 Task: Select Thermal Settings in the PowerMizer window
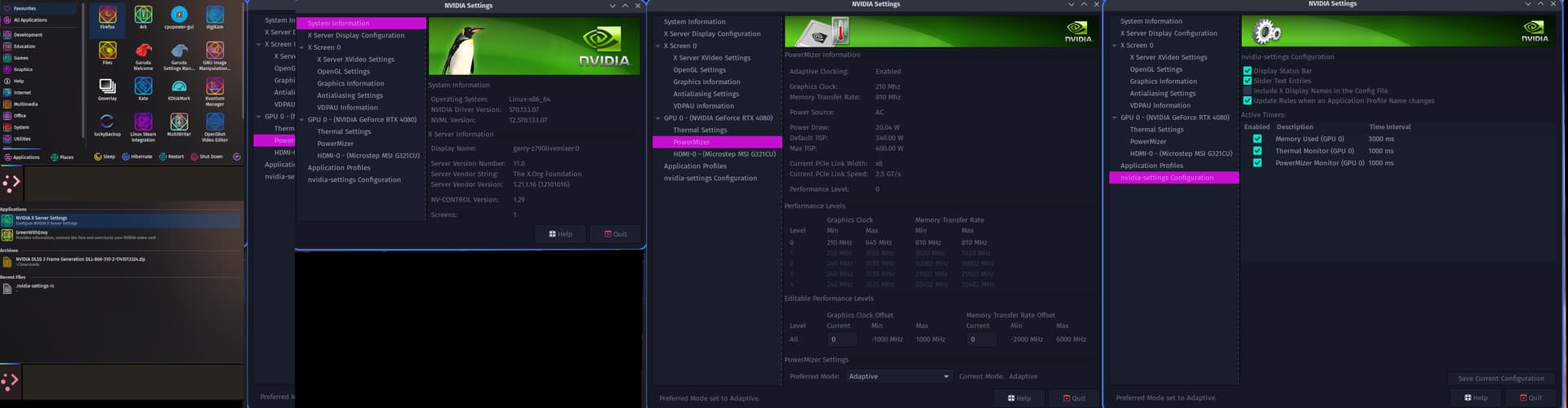coord(700,130)
